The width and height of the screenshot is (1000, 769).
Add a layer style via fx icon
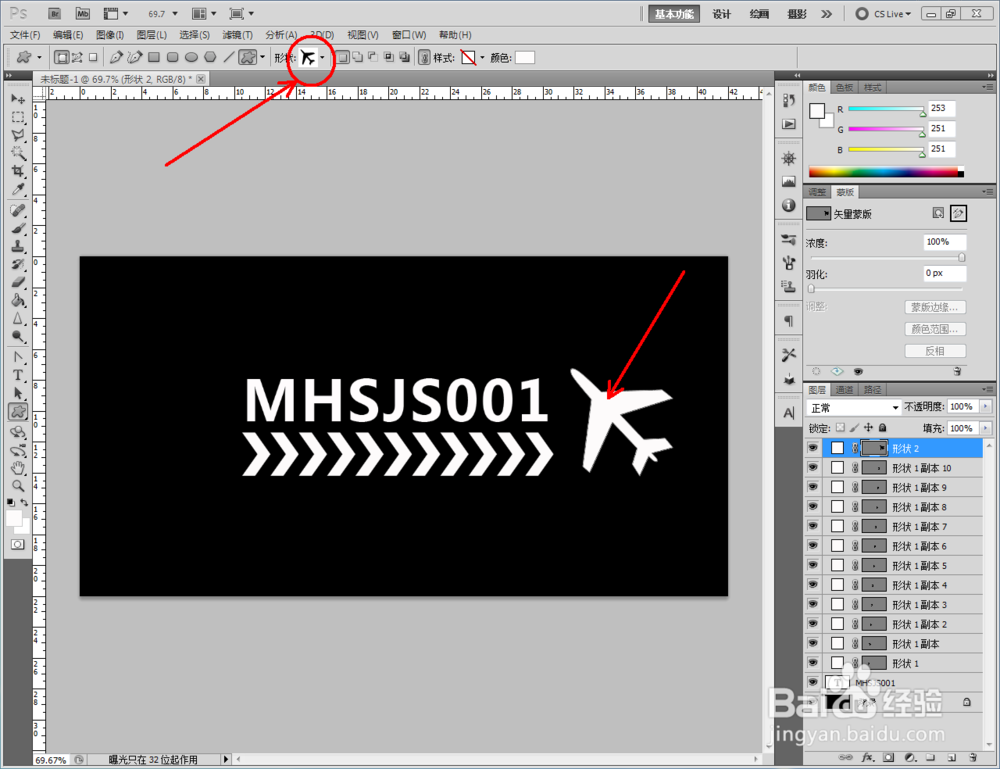(867, 758)
